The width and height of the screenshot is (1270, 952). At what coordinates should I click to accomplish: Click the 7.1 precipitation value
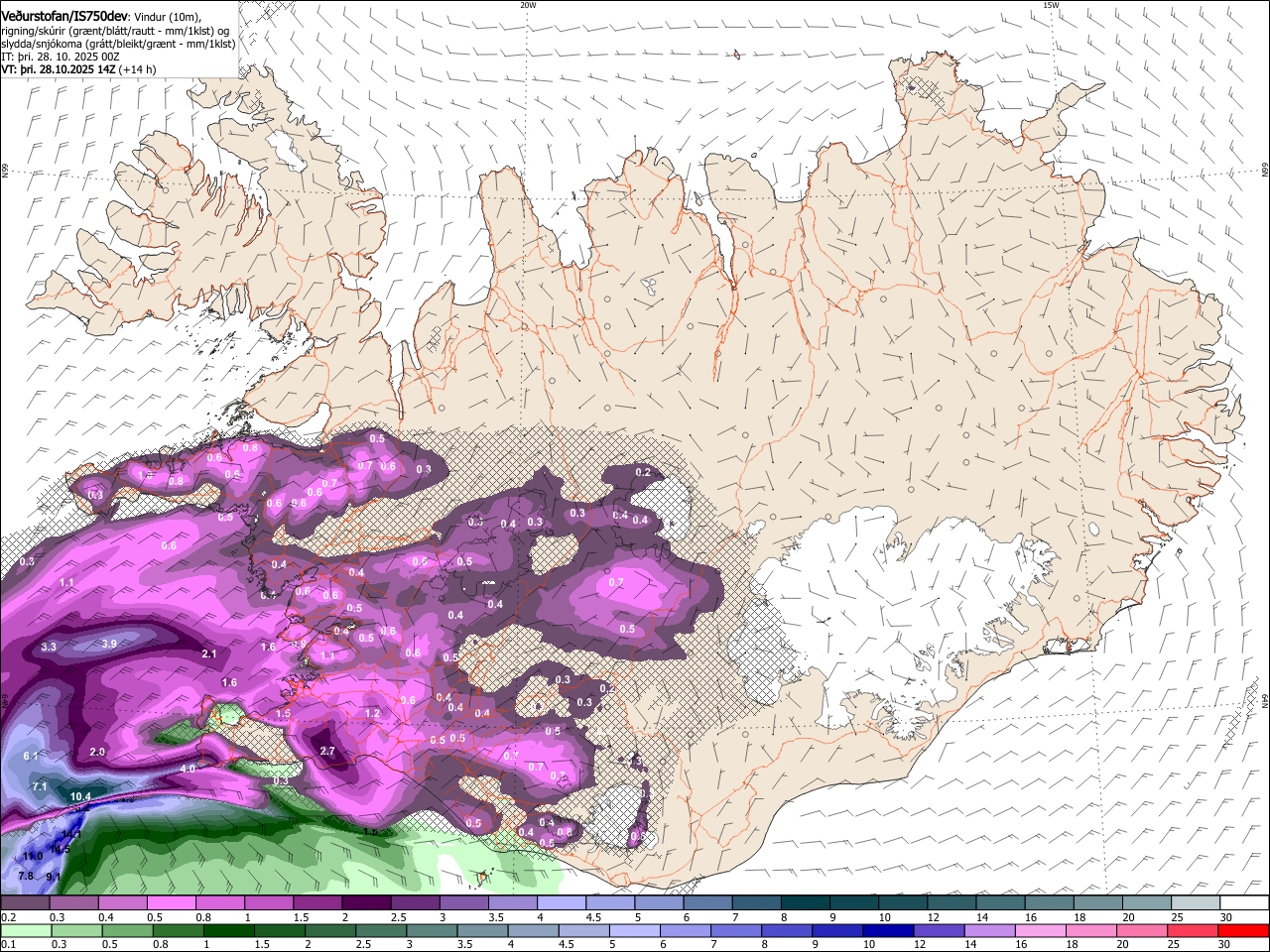[40, 785]
